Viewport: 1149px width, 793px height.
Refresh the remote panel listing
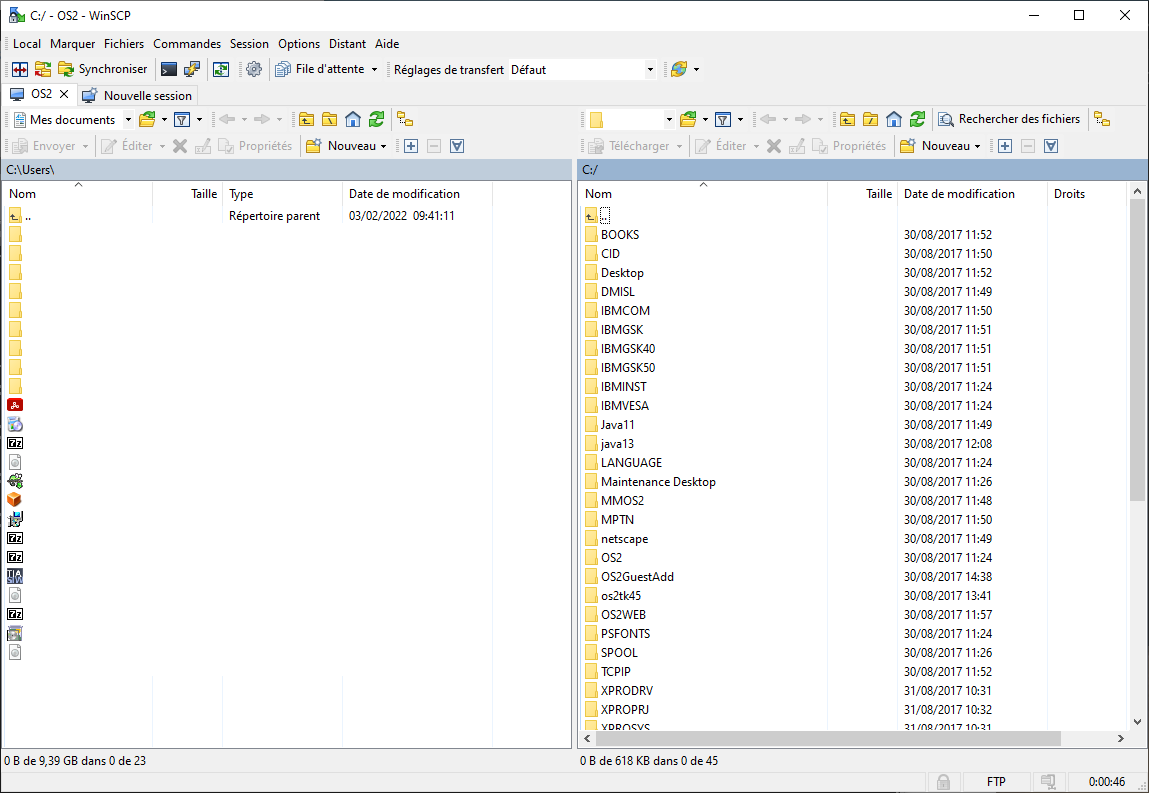coord(917,119)
